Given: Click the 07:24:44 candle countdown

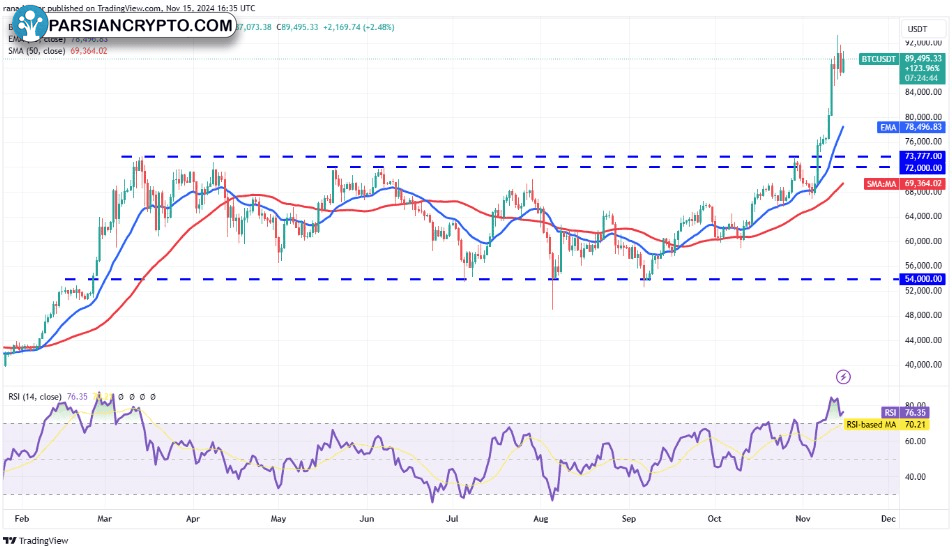Looking at the screenshot, I should (921, 78).
